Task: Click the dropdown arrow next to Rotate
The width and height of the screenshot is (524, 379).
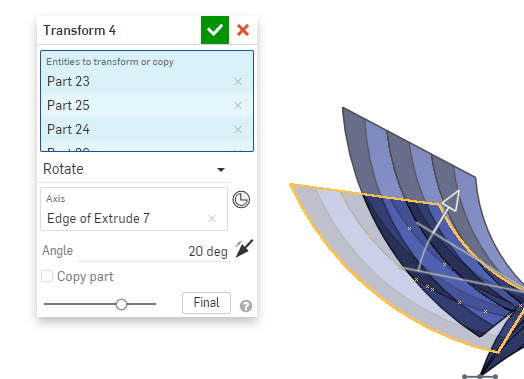Action: click(x=221, y=170)
